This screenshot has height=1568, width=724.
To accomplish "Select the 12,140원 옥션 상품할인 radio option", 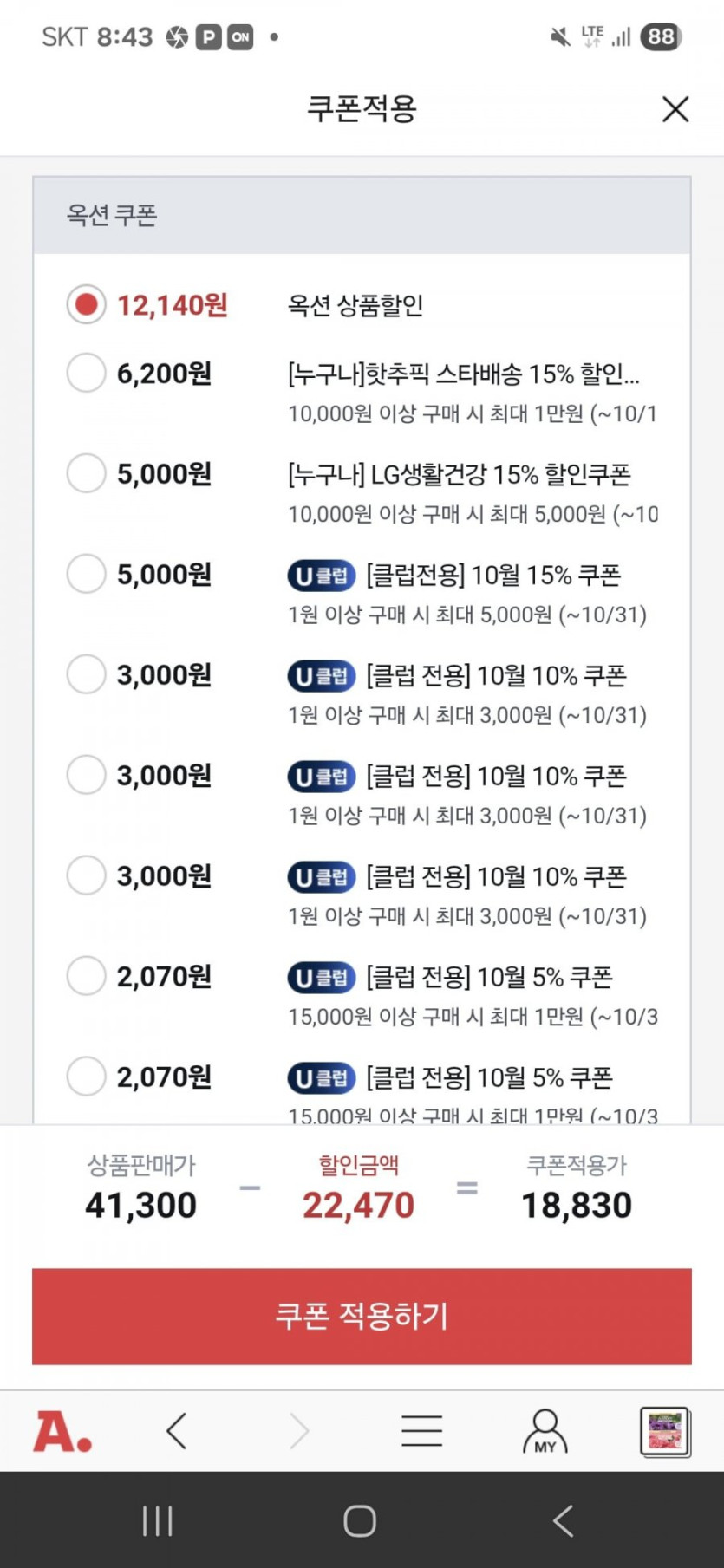I will click(x=86, y=304).
